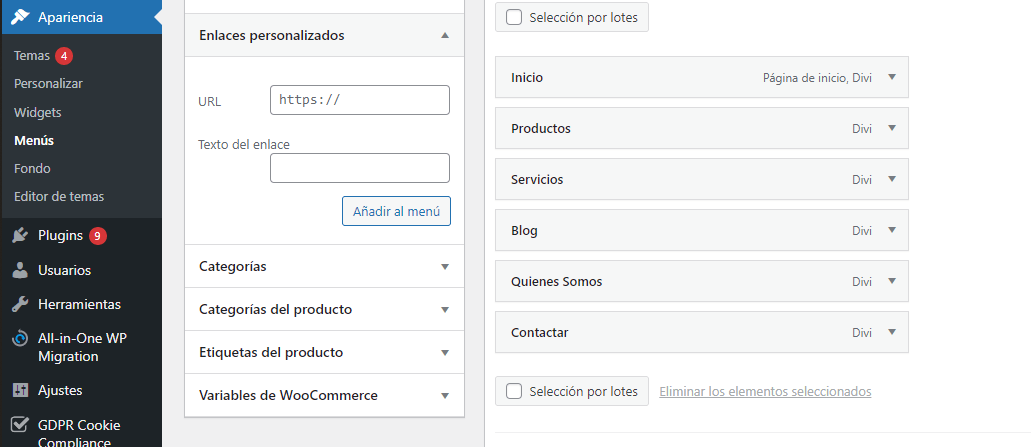
Task: Click the All-in-One WP Migration icon
Action: [20, 339]
